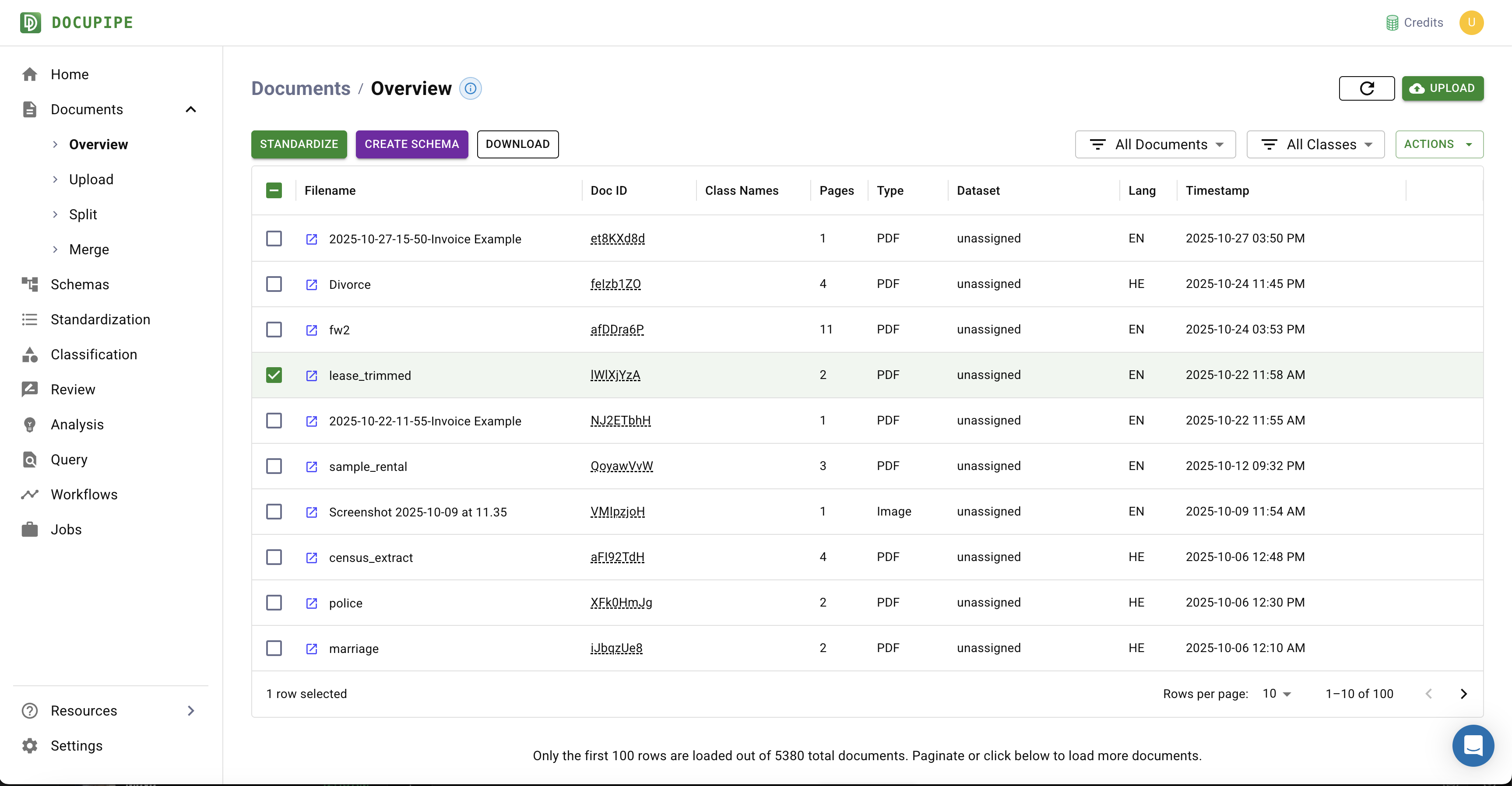Collapse the Documents sidebar section
Image resolution: width=1512 pixels, height=786 pixels.
(x=190, y=110)
